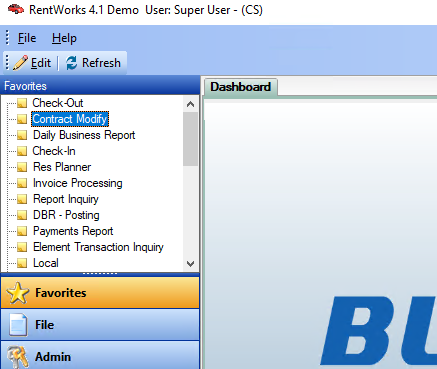Switch to the Dashboard tab

[240, 87]
